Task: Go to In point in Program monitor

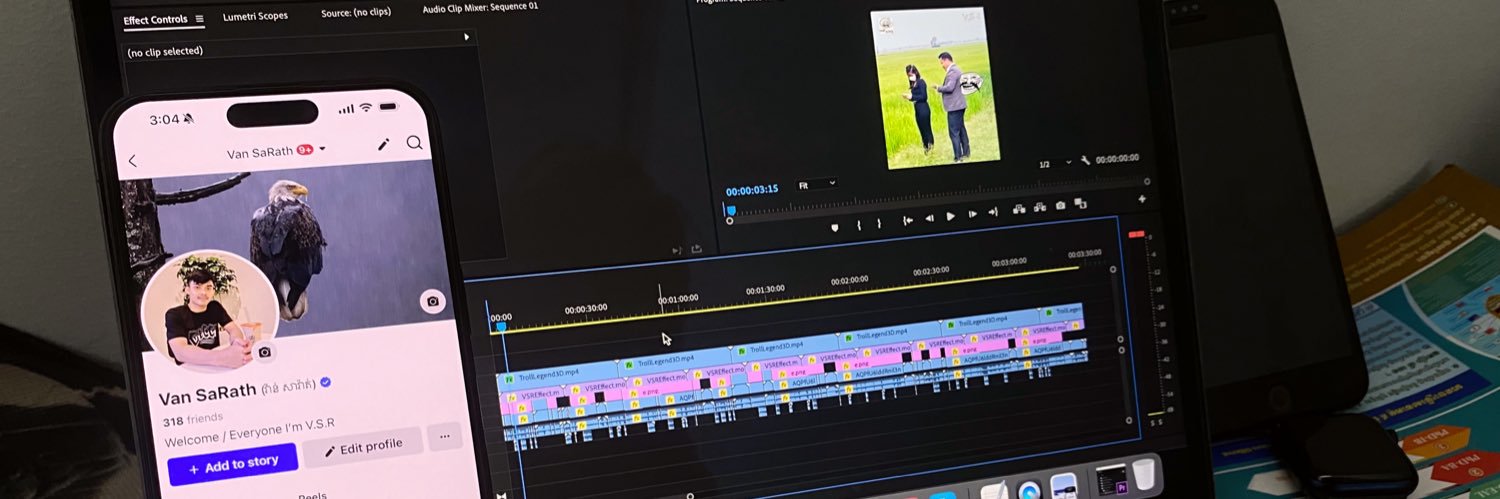Action: (x=907, y=220)
